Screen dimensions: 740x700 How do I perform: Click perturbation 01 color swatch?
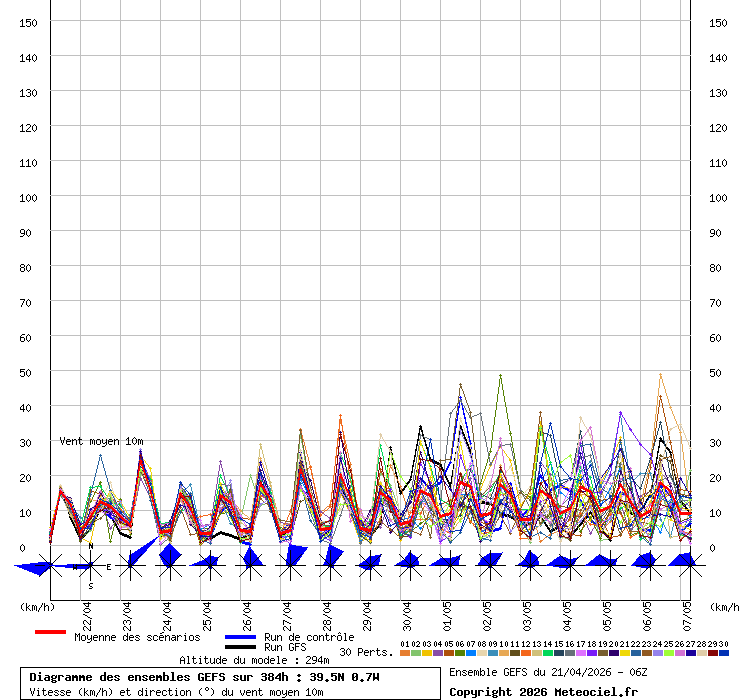point(405,653)
